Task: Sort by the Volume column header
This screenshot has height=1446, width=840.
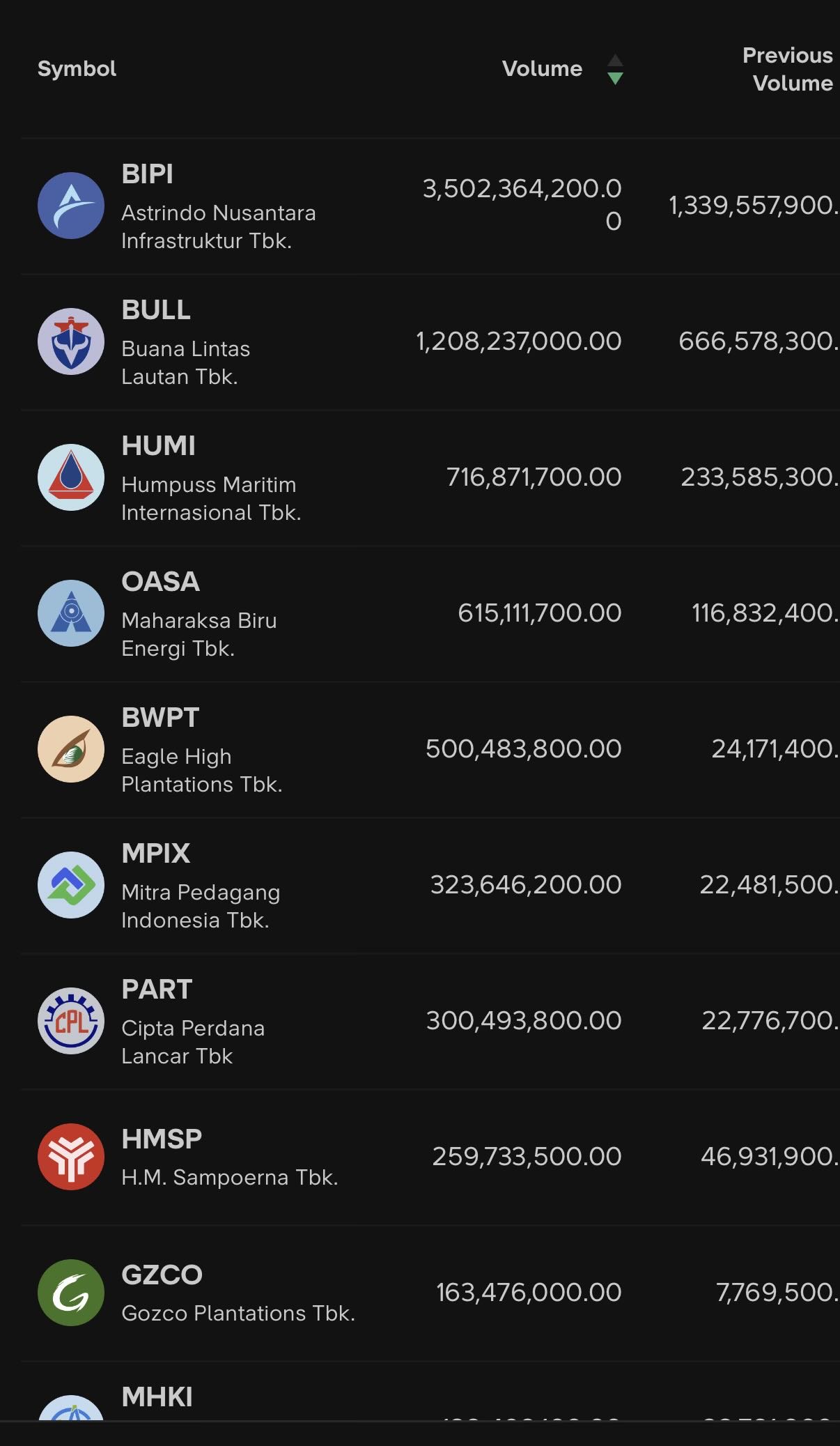Action: click(x=542, y=69)
